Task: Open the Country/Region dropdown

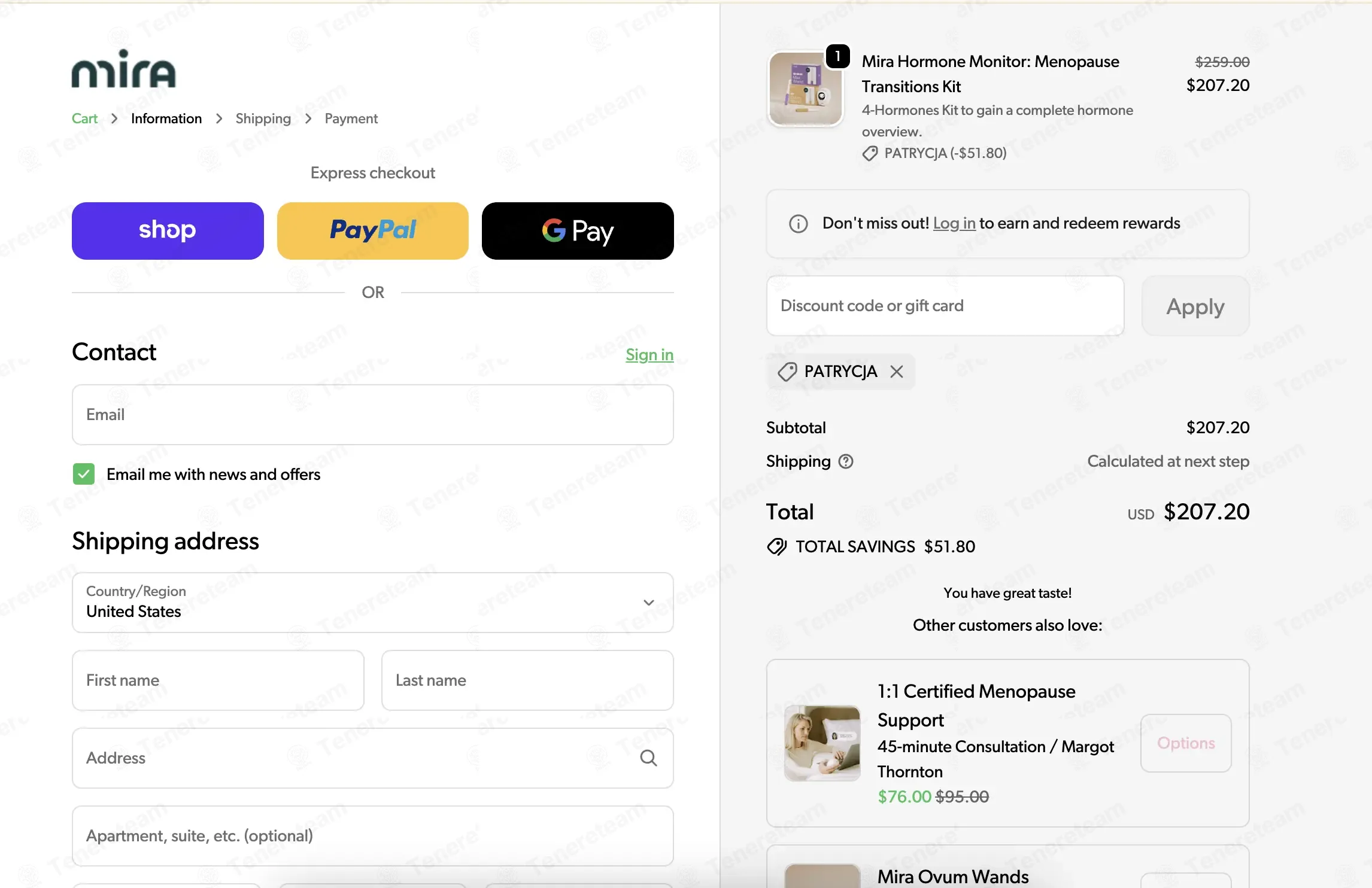Action: [x=373, y=603]
